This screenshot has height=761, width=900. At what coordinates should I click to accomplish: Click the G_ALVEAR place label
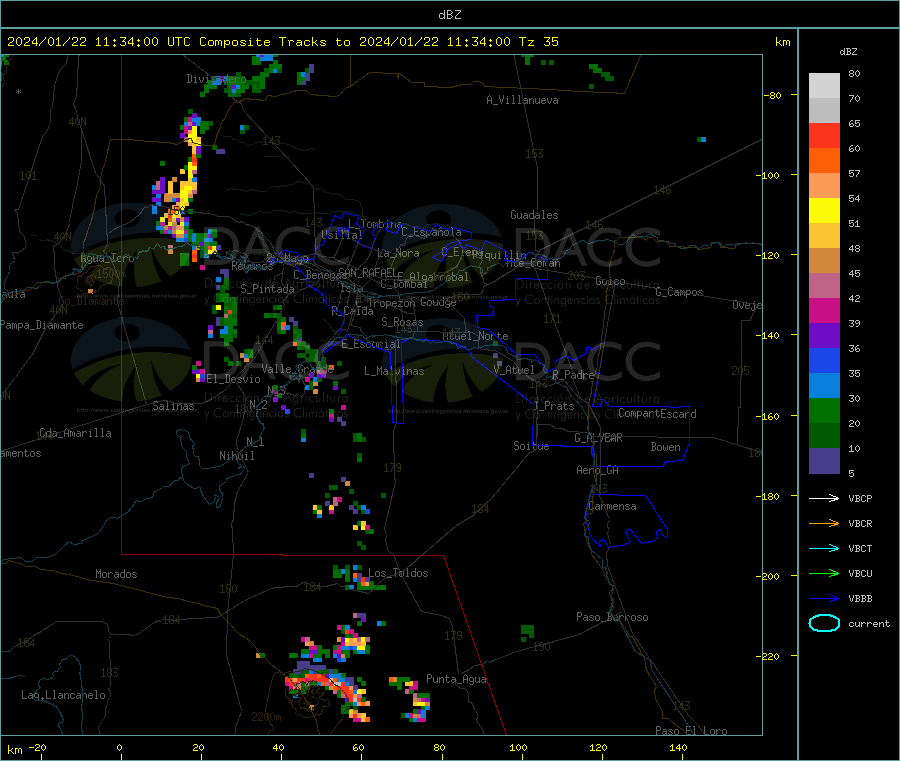click(598, 438)
